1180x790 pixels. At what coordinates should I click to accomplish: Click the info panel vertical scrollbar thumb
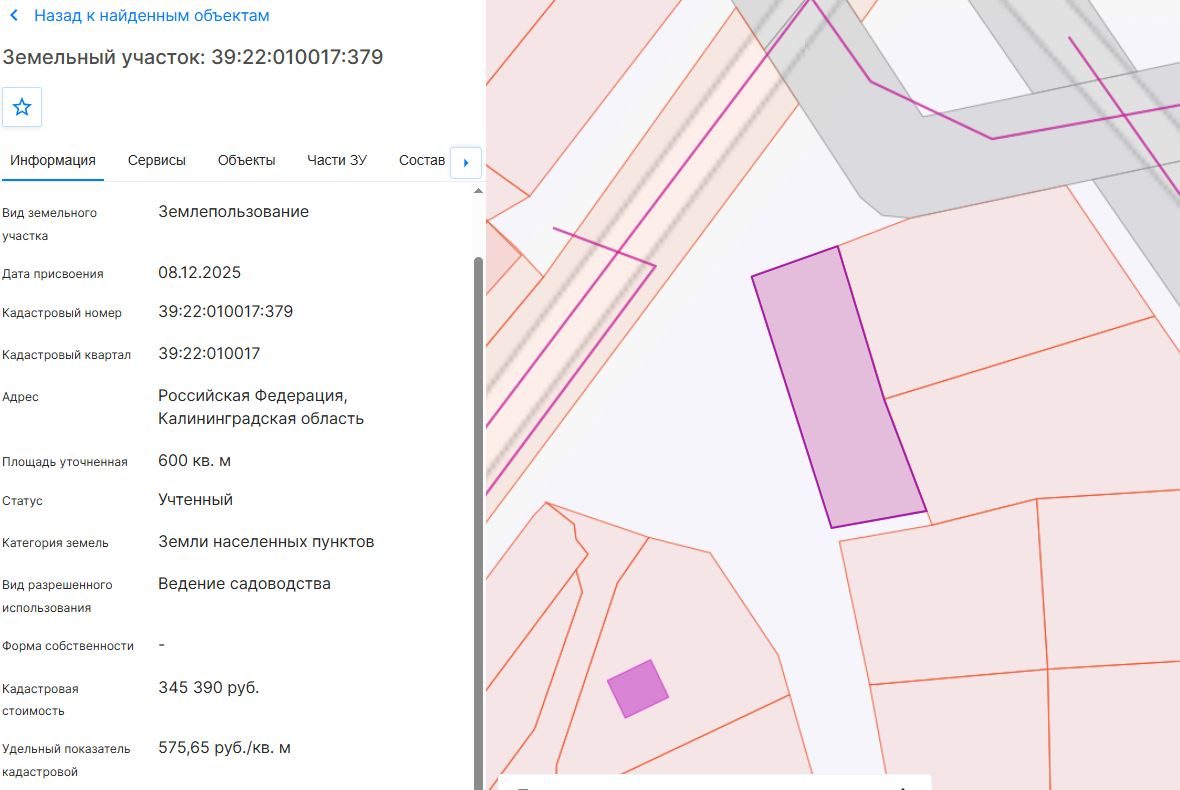[x=478, y=523]
